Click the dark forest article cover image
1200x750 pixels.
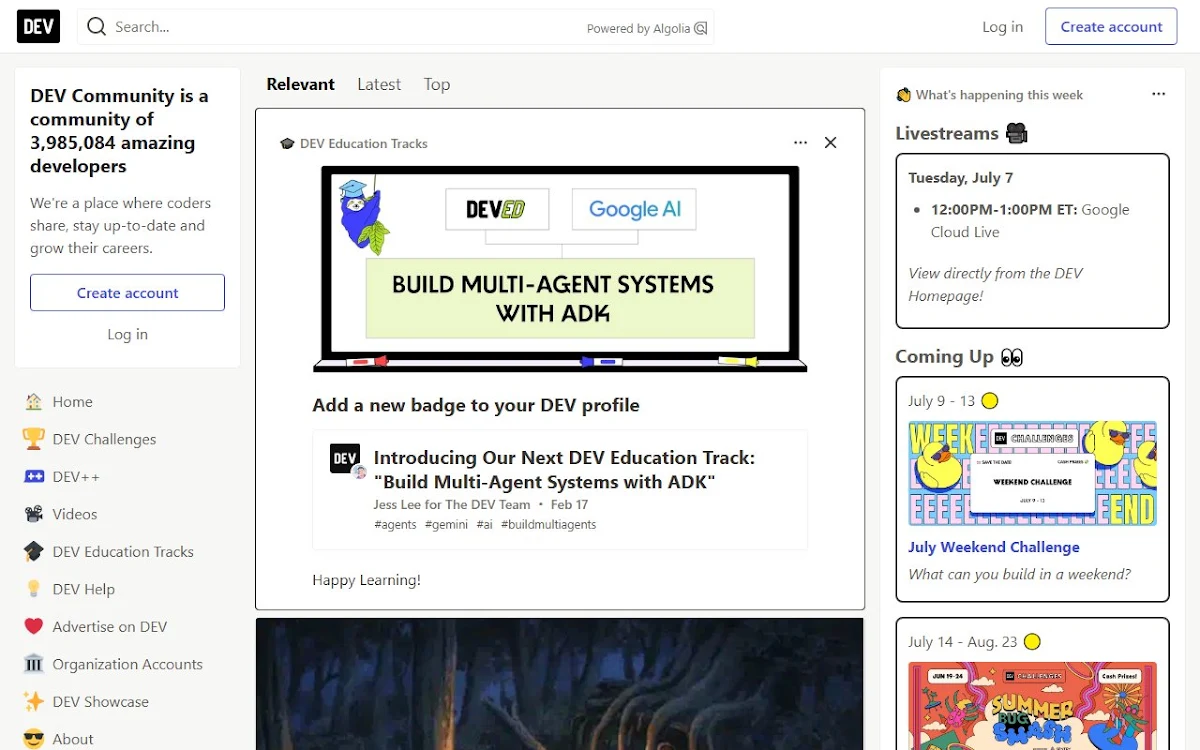pyautogui.click(x=560, y=684)
